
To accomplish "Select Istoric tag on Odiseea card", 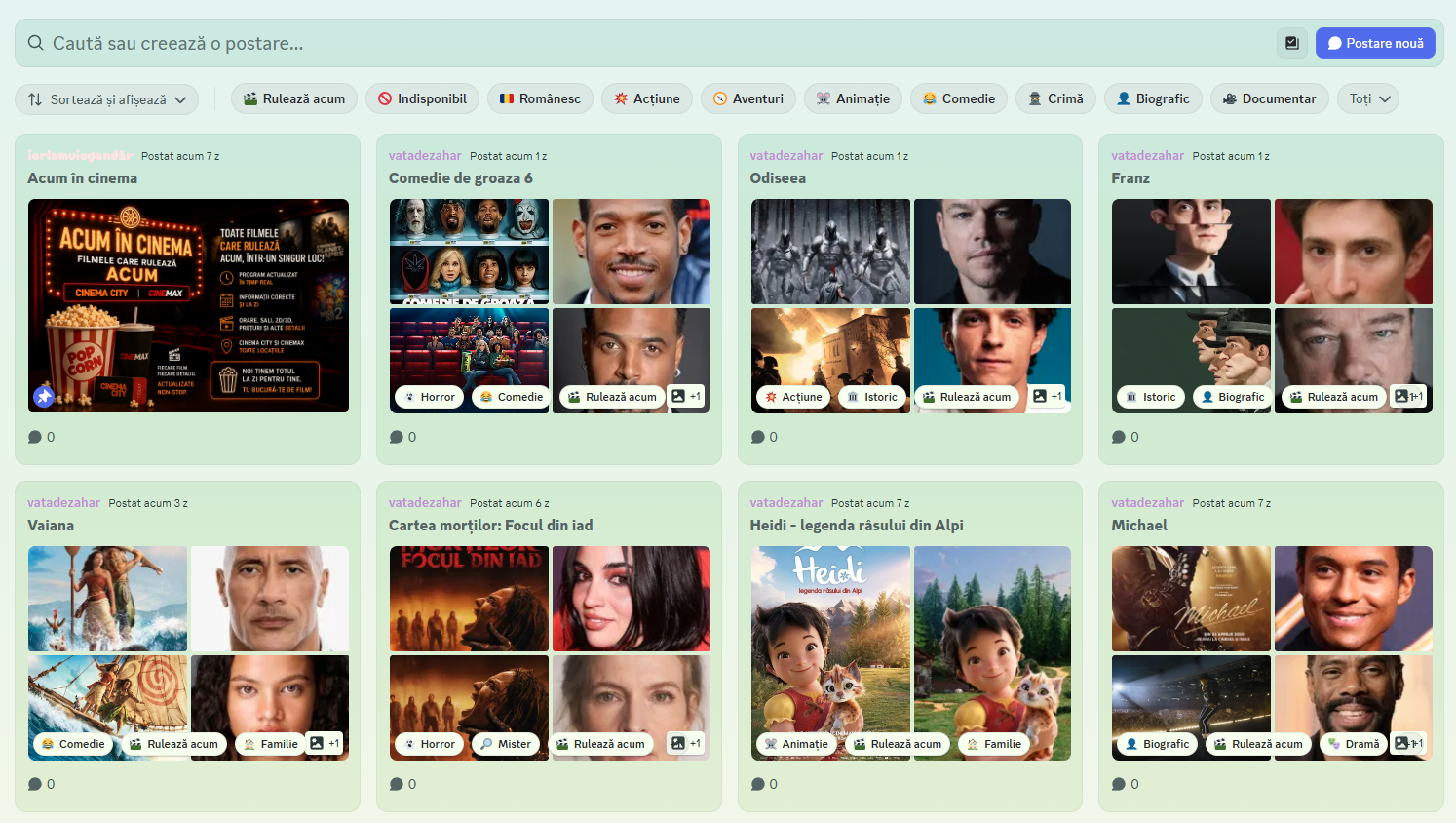I will tap(872, 397).
